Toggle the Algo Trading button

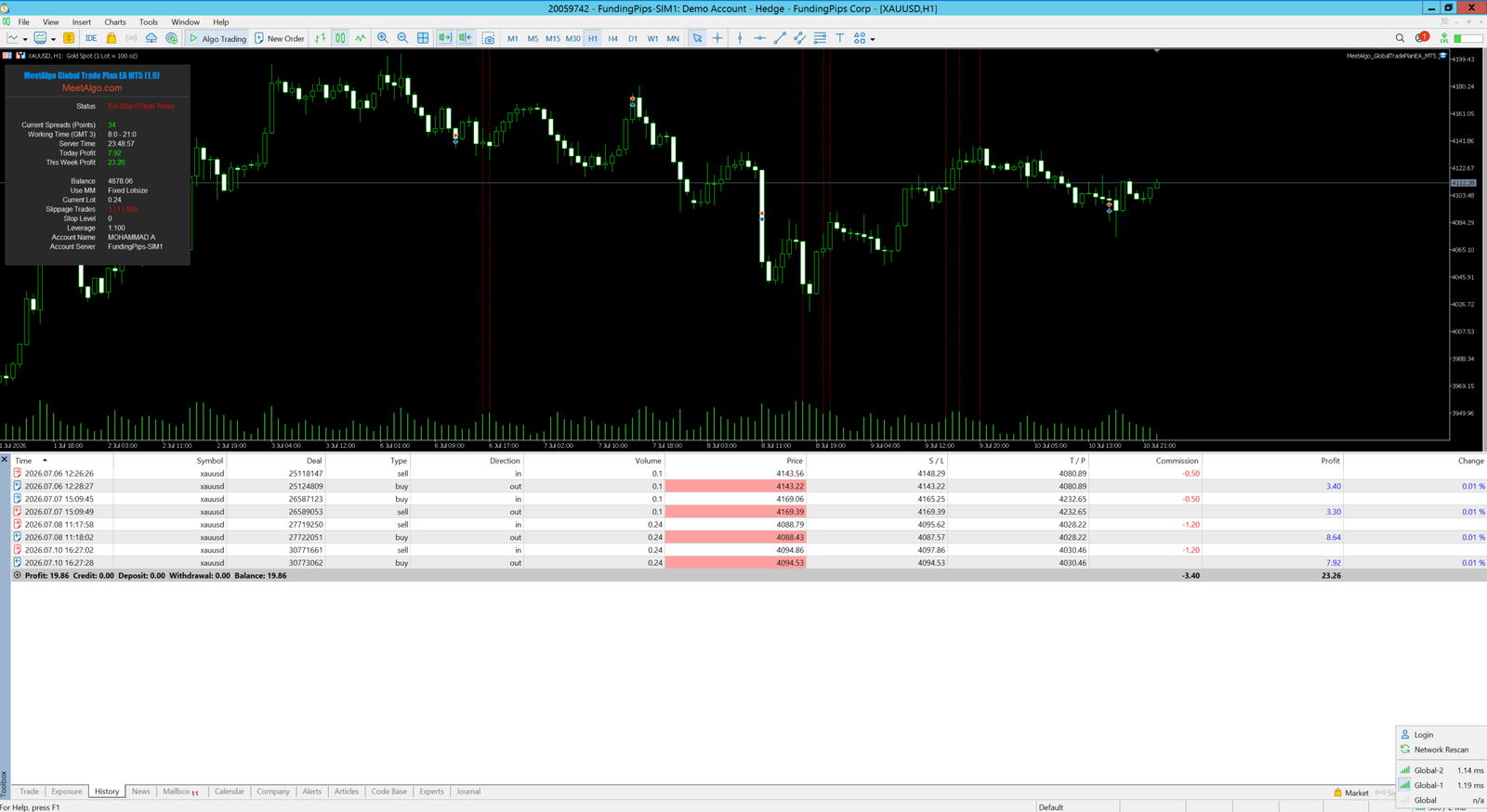217,38
